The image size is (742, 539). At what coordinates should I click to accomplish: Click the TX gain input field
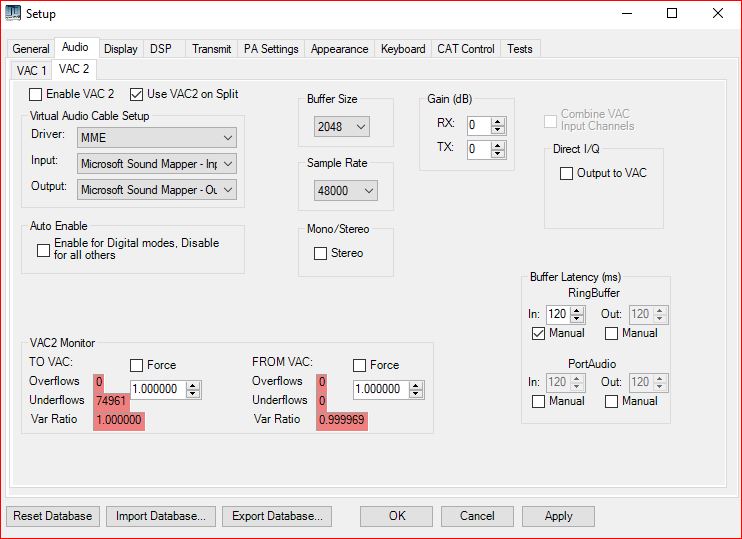coord(477,150)
